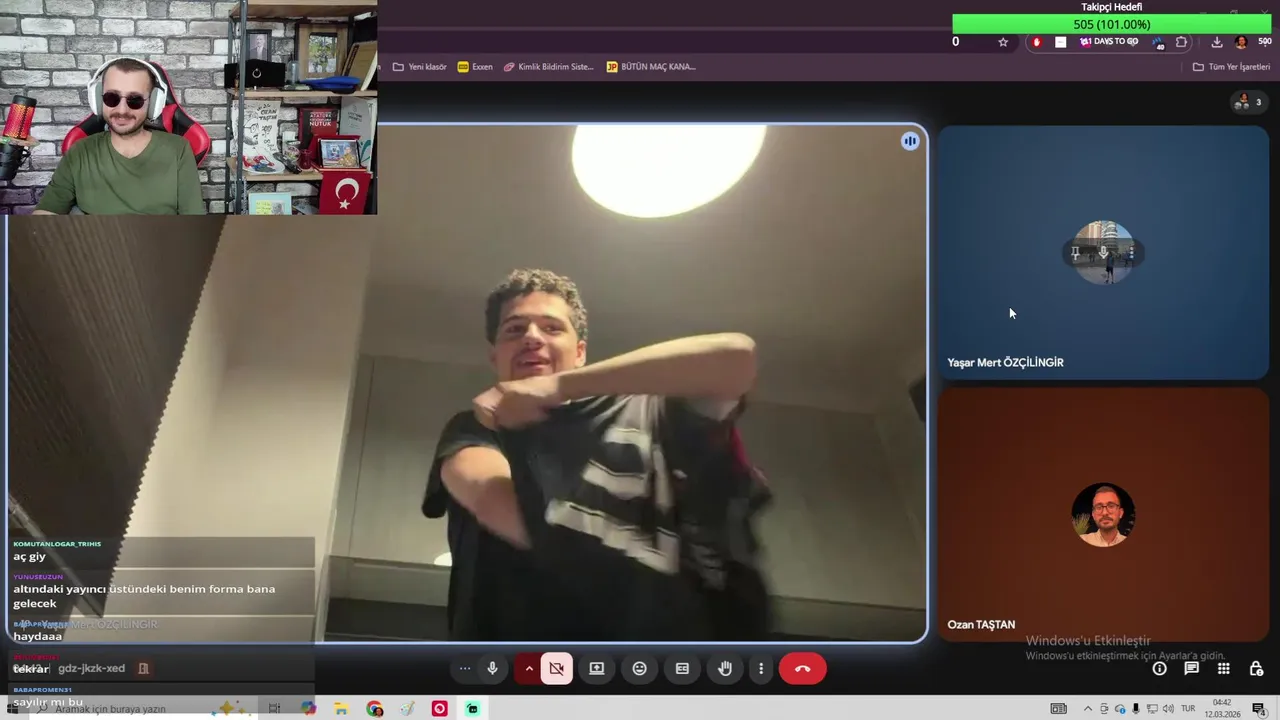Open more options three-dot menu

click(761, 668)
